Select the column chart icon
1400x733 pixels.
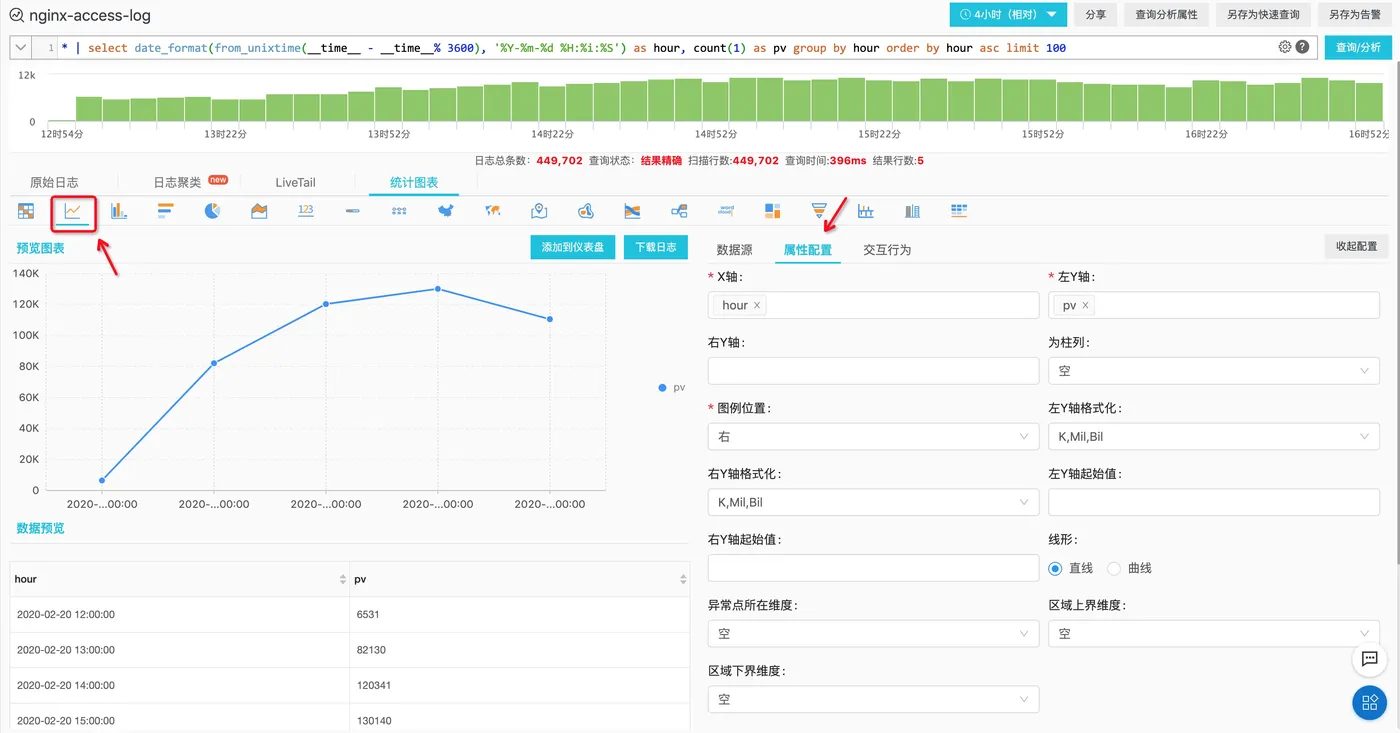pos(119,211)
